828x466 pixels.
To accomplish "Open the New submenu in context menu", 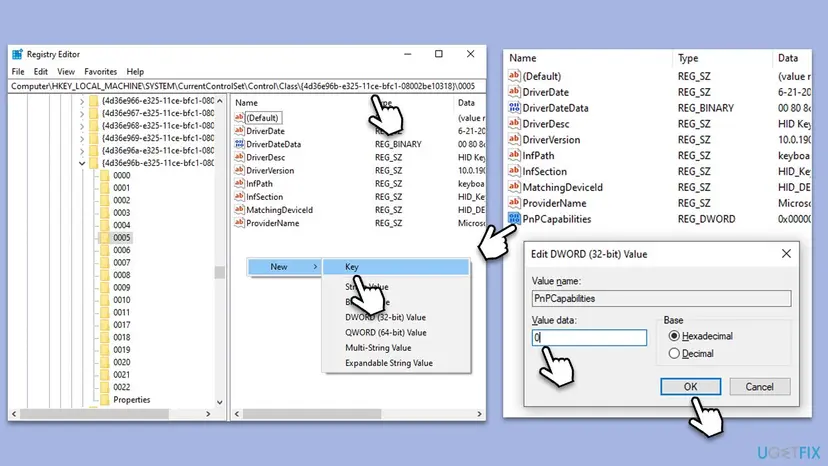I will [285, 267].
